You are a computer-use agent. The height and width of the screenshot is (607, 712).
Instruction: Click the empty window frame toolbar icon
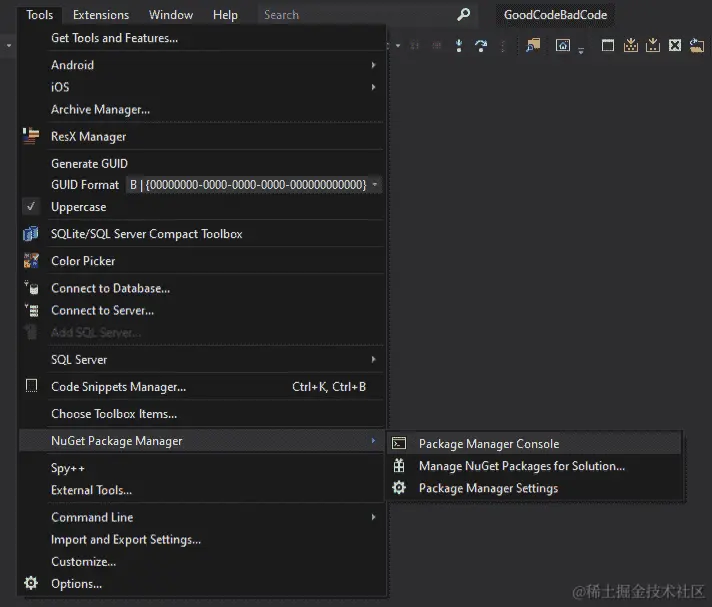pyautogui.click(x=608, y=45)
